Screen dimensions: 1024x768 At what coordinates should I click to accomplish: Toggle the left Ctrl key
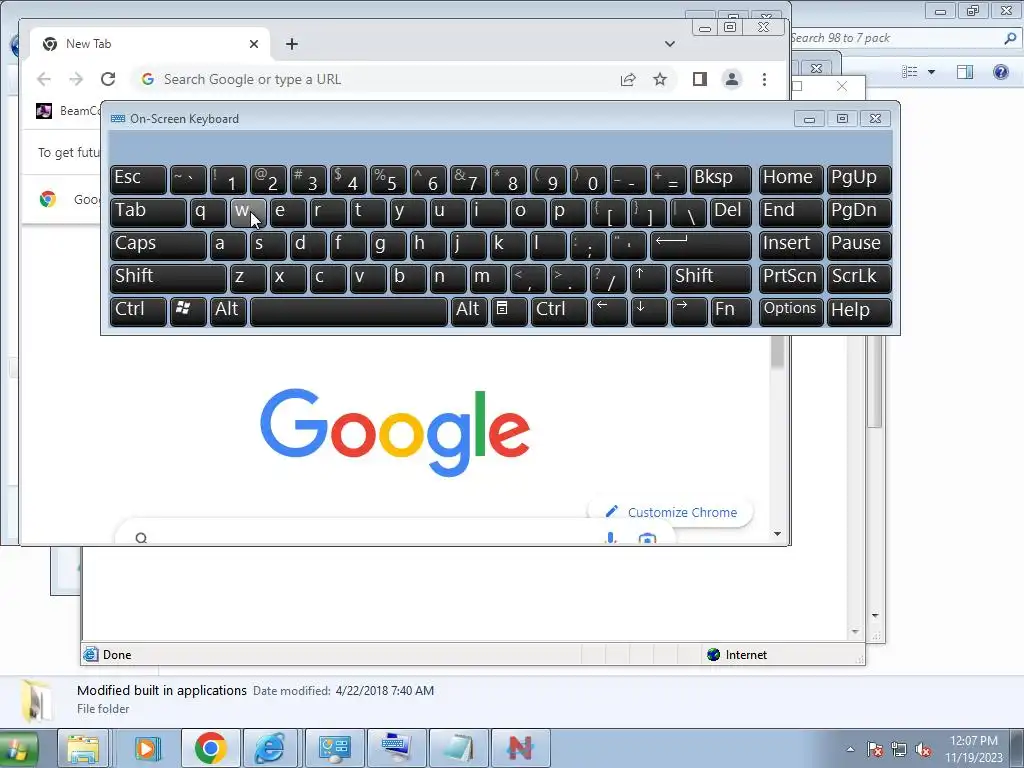click(138, 311)
